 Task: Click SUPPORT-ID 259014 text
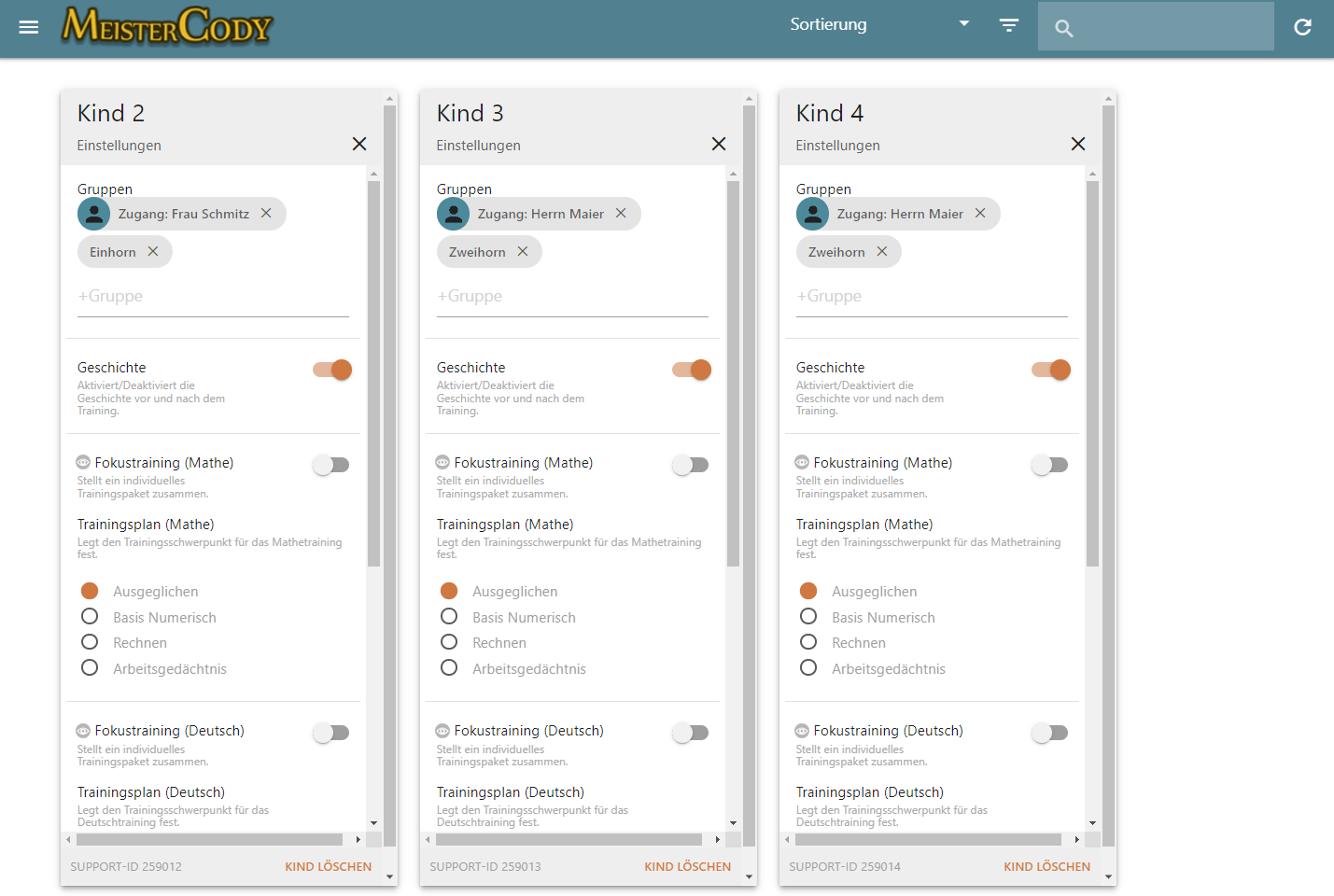click(x=845, y=867)
